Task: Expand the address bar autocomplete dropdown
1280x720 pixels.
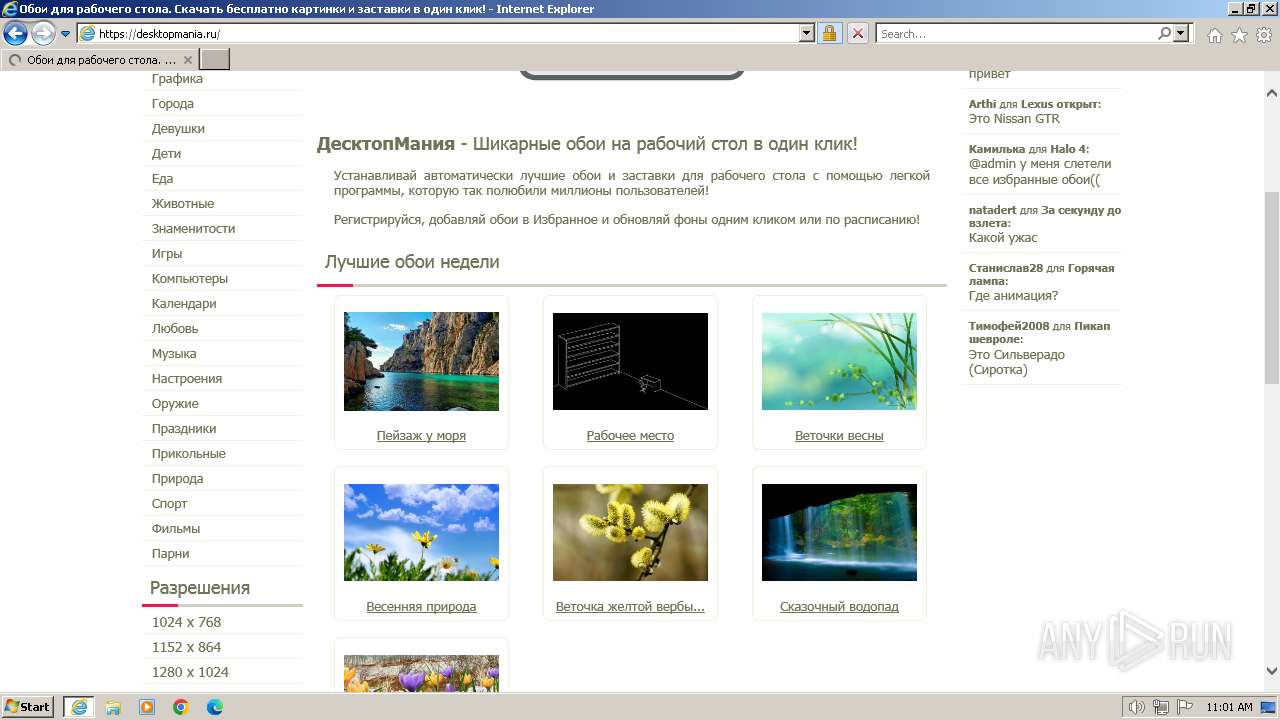Action: click(807, 33)
